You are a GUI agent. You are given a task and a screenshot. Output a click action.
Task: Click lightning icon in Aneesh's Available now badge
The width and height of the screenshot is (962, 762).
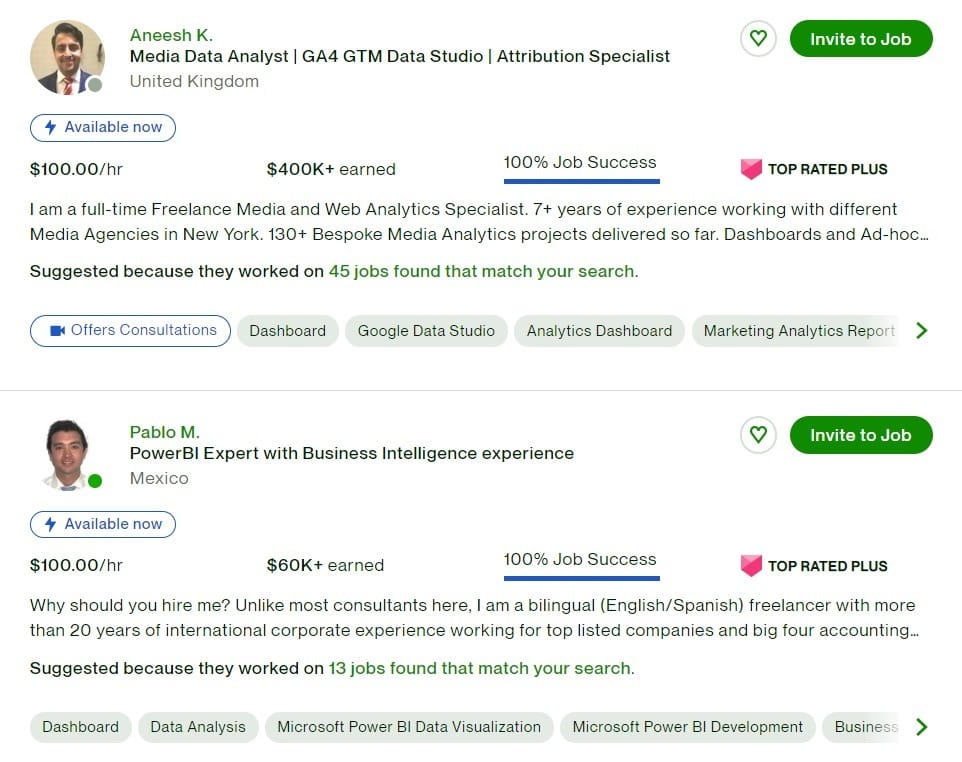pyautogui.click(x=51, y=128)
